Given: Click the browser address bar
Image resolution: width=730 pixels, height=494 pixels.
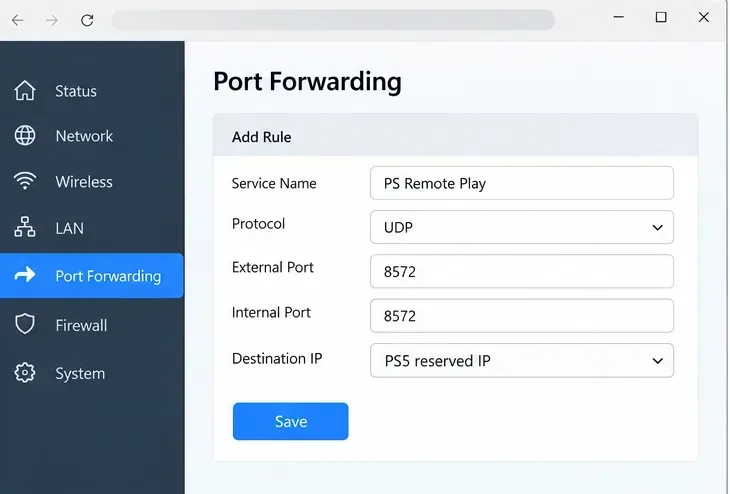Looking at the screenshot, I should pyautogui.click(x=333, y=20).
